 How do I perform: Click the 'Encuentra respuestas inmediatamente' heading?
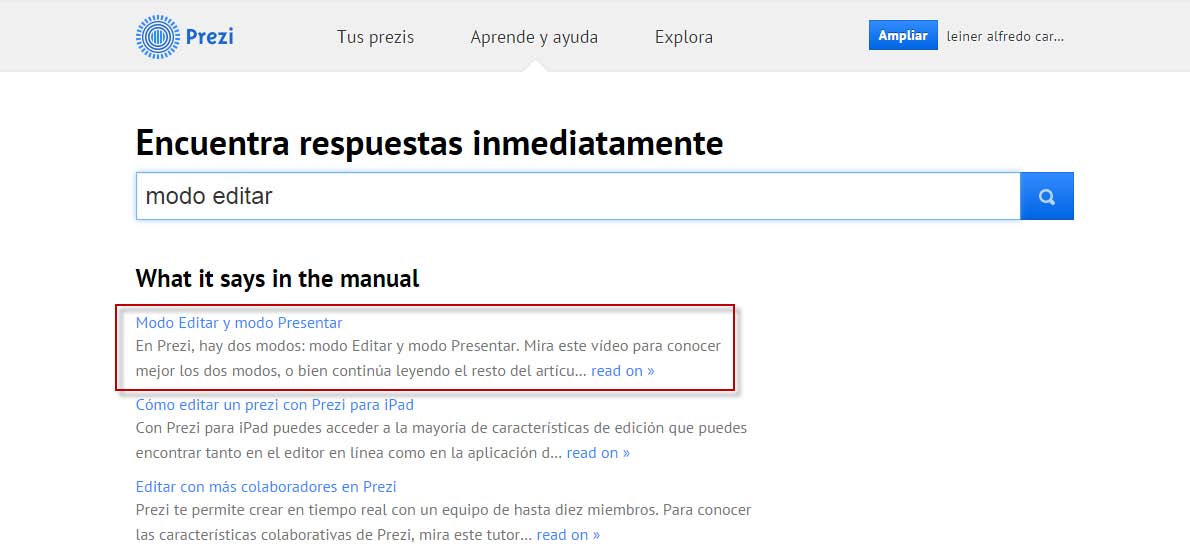click(x=429, y=143)
